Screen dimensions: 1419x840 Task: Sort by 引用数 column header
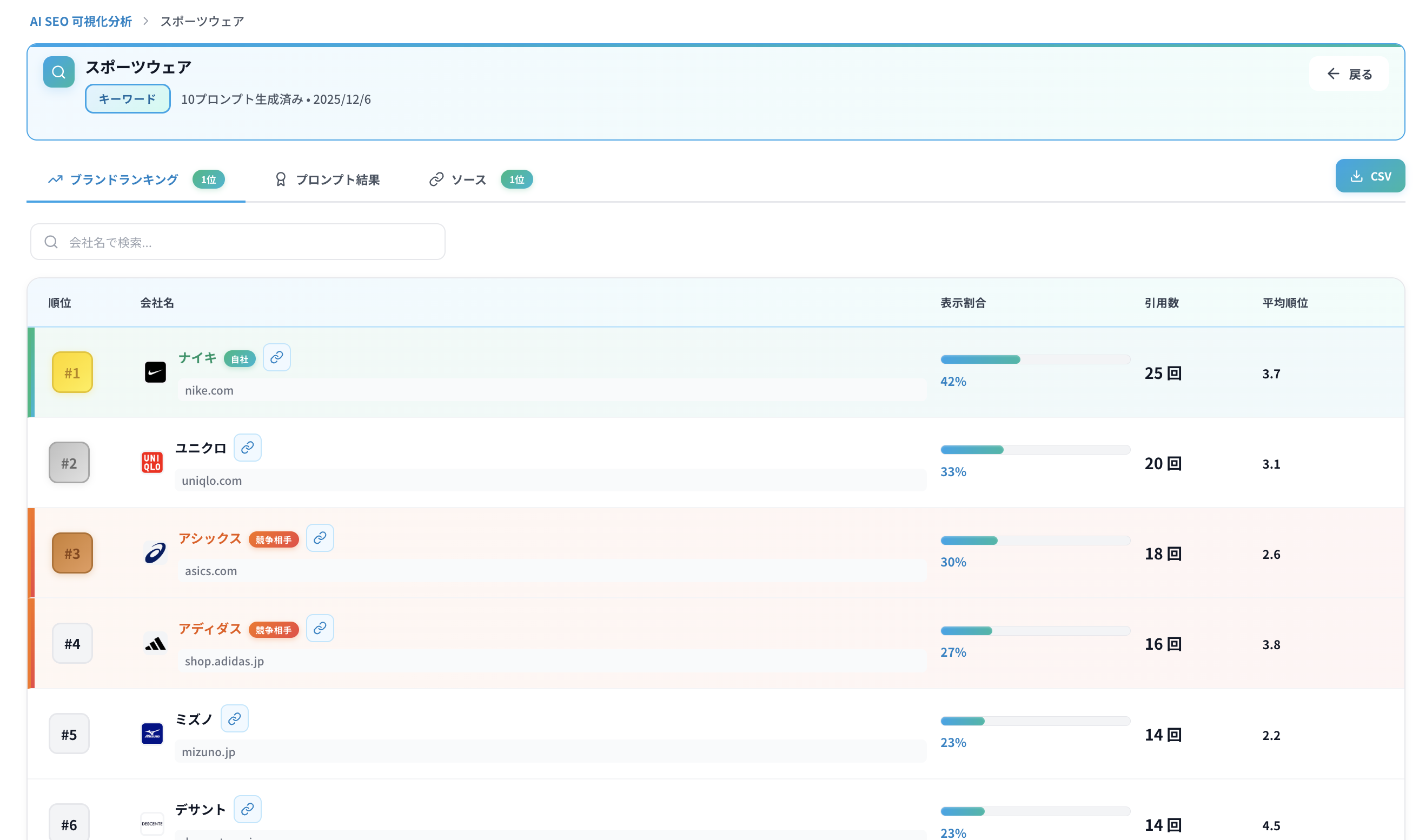click(x=1162, y=303)
